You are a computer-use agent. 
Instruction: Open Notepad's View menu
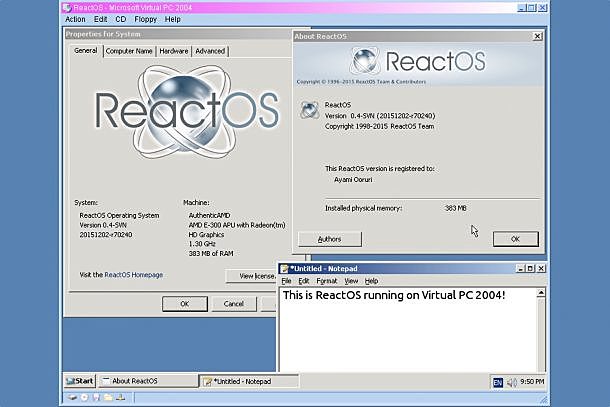pyautogui.click(x=351, y=281)
